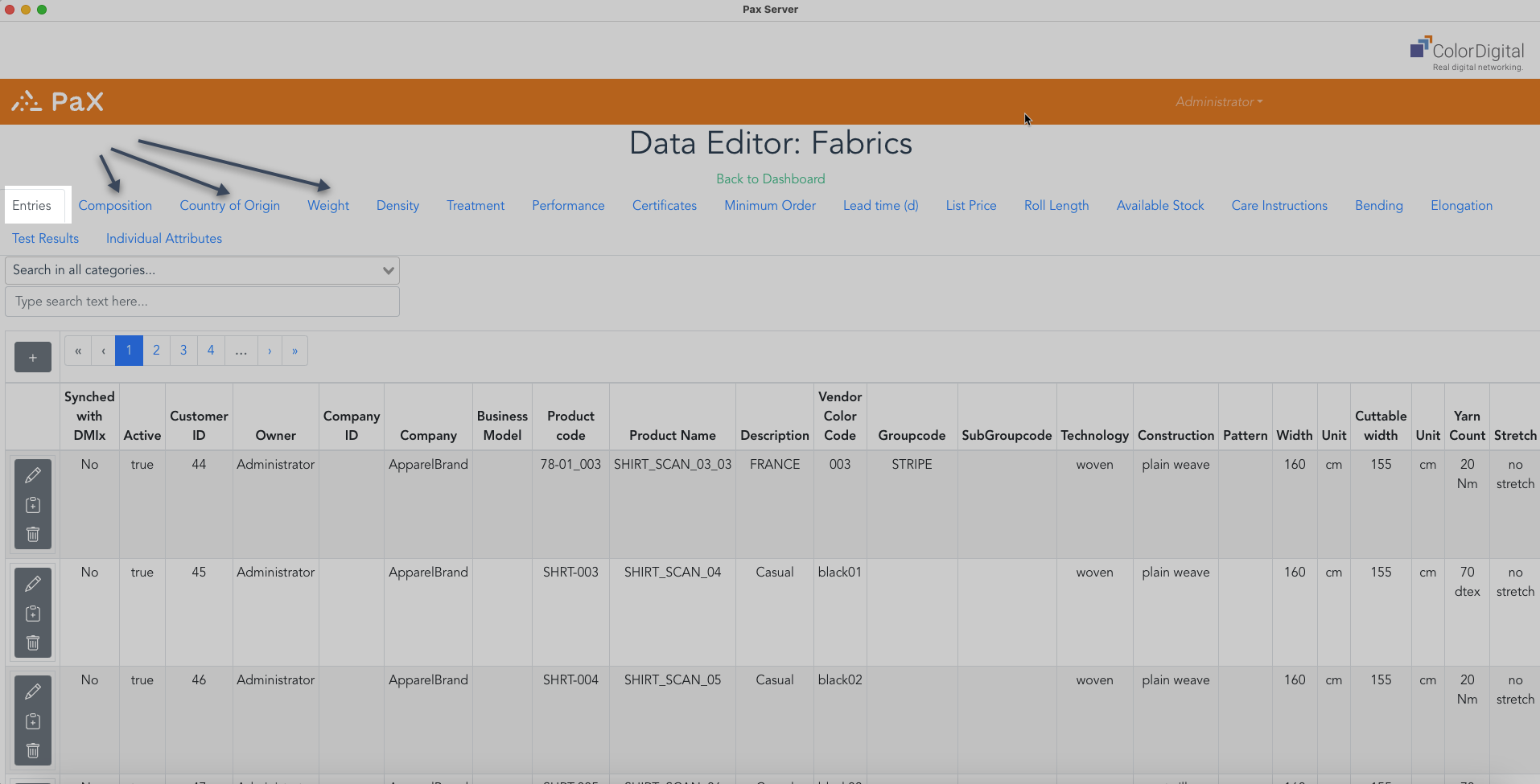Open the Individual Attributes tab
Viewport: 1540px width, 784px height.
coord(164,239)
